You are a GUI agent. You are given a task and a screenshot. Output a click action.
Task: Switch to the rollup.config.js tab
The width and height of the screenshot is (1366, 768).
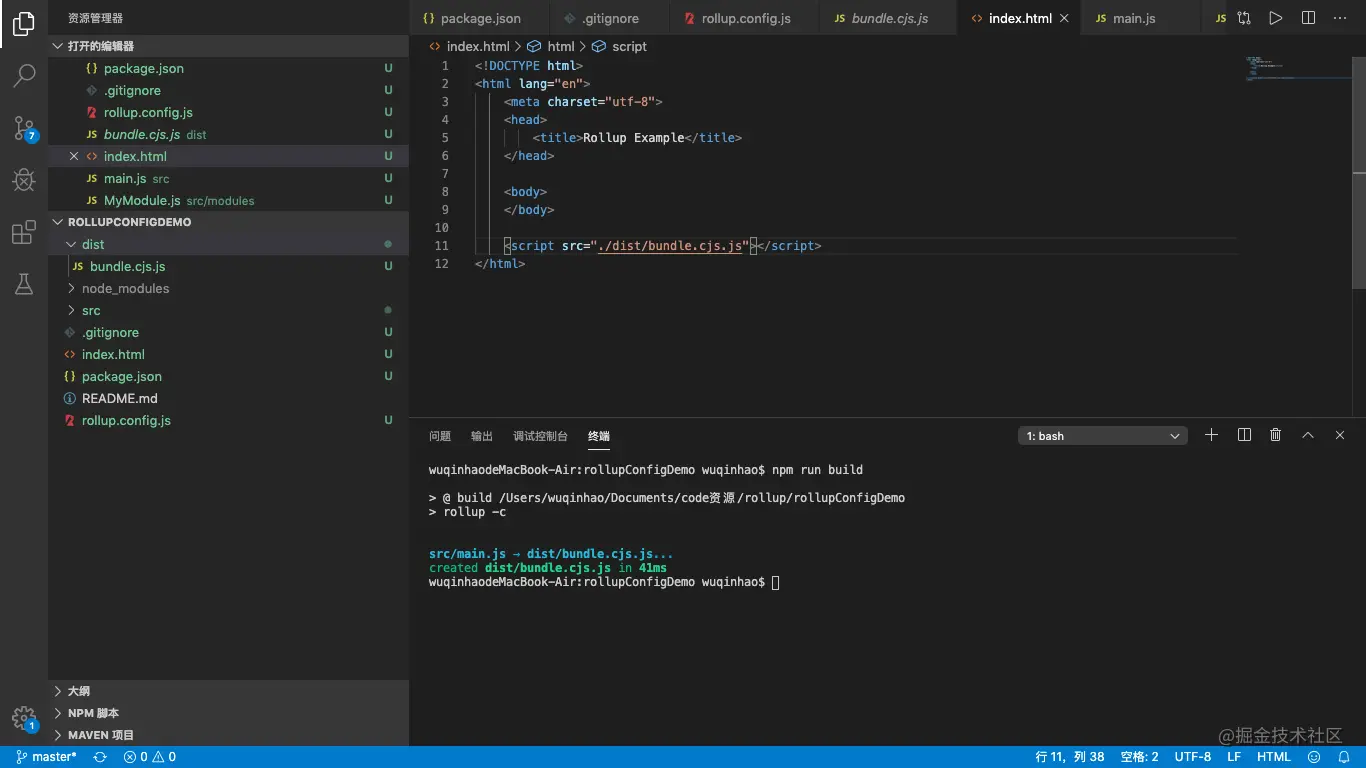pos(744,18)
